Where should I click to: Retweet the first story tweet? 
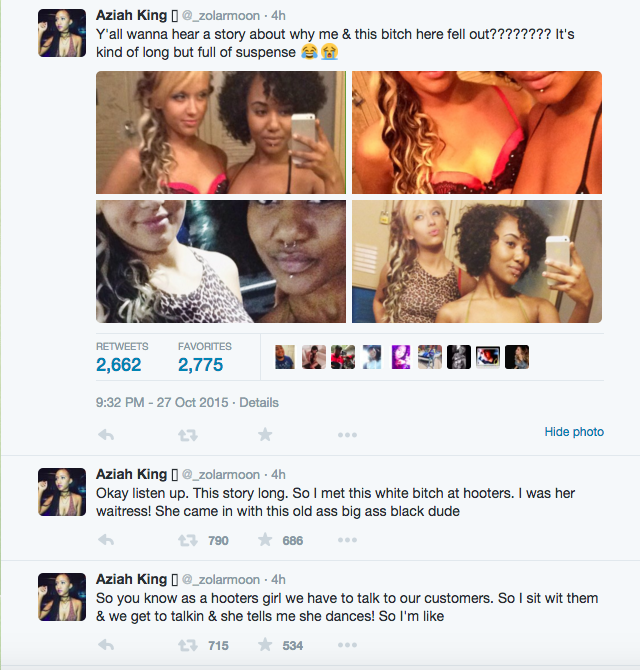click(x=186, y=434)
